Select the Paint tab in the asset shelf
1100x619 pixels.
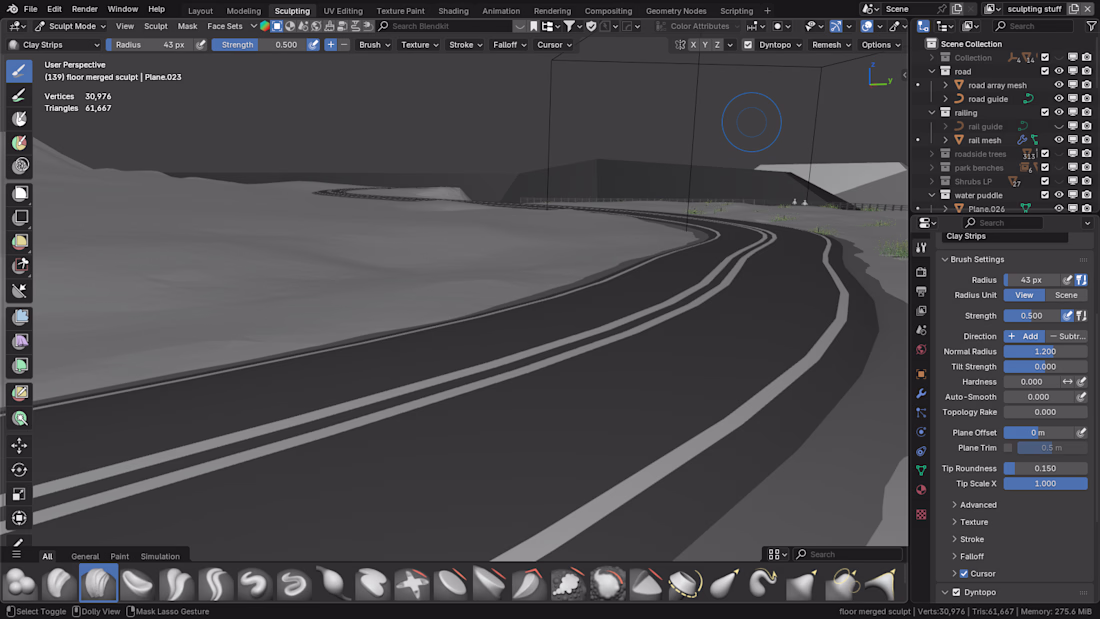119,557
